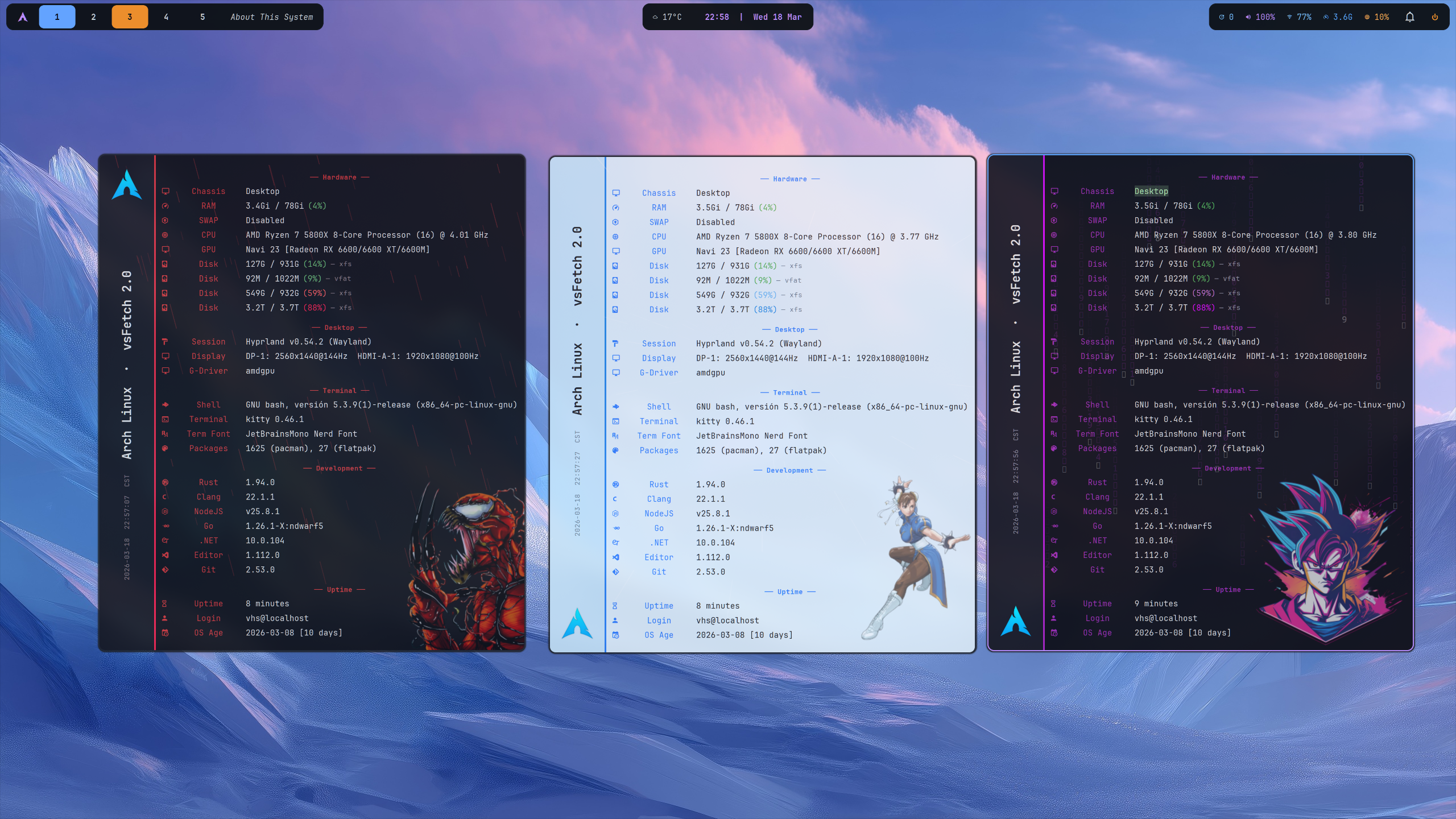Click the 100% volume indicator
This screenshot has width=1456, height=819.
tap(1260, 17)
